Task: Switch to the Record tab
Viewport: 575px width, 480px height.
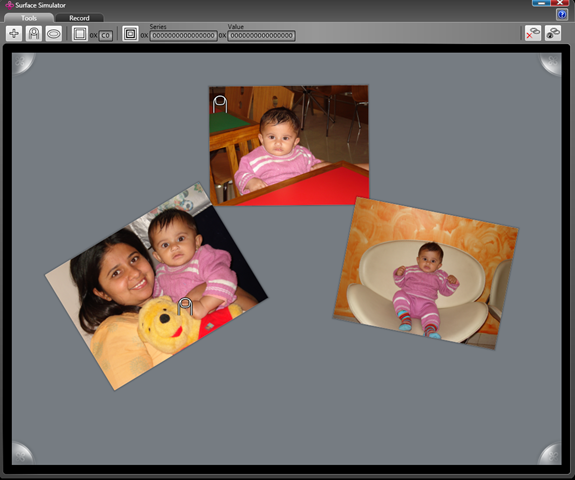Action: coord(79,18)
